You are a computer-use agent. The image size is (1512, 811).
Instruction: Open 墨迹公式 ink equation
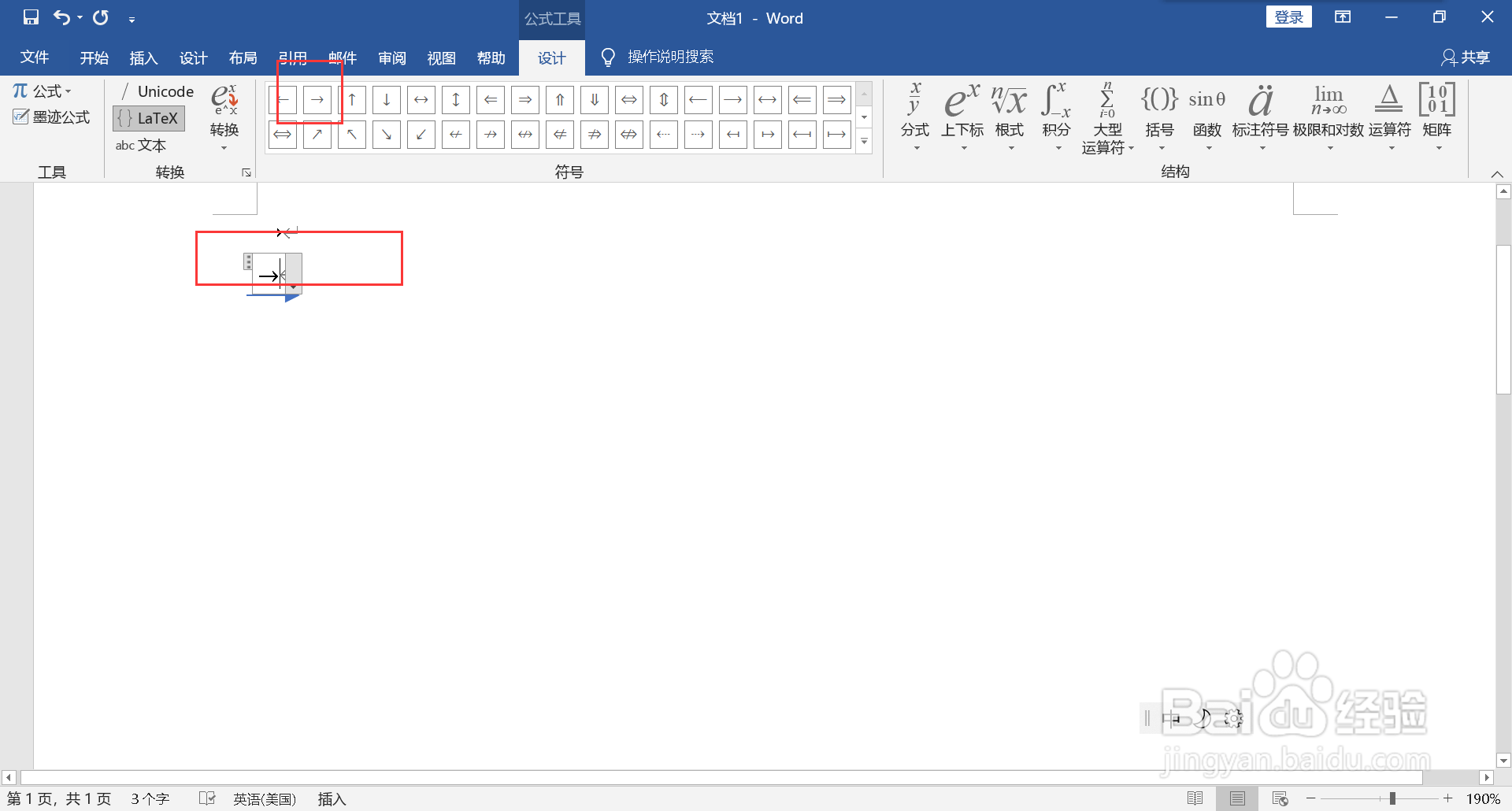52,117
